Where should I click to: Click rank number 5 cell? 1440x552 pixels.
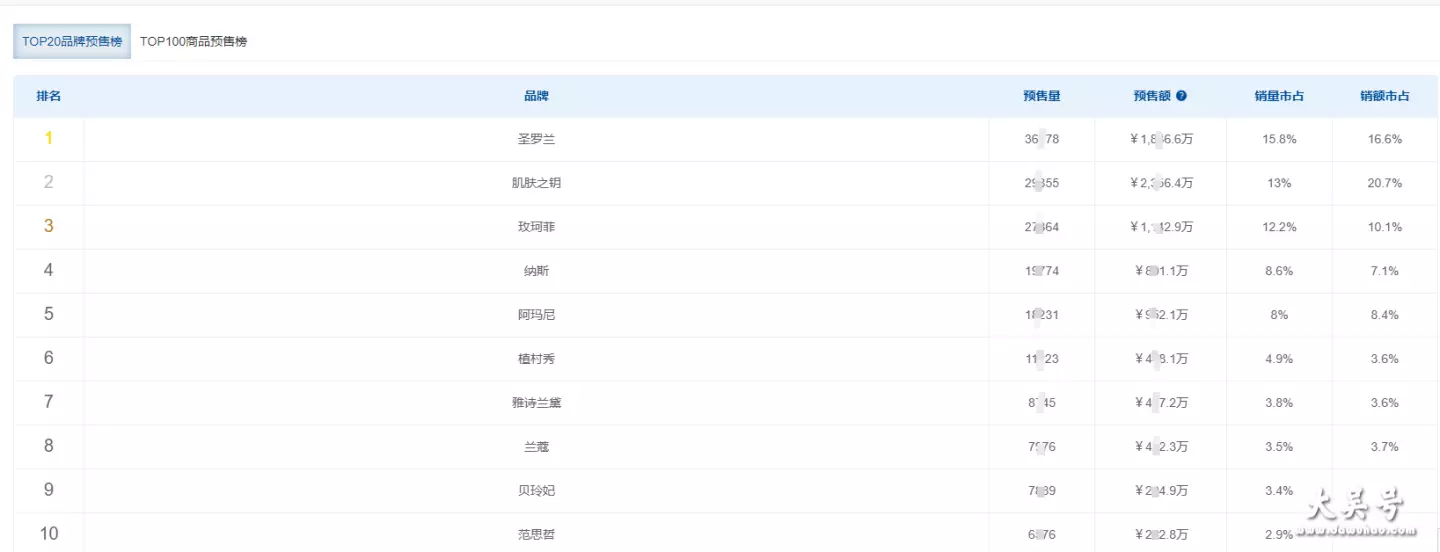pyautogui.click(x=49, y=315)
